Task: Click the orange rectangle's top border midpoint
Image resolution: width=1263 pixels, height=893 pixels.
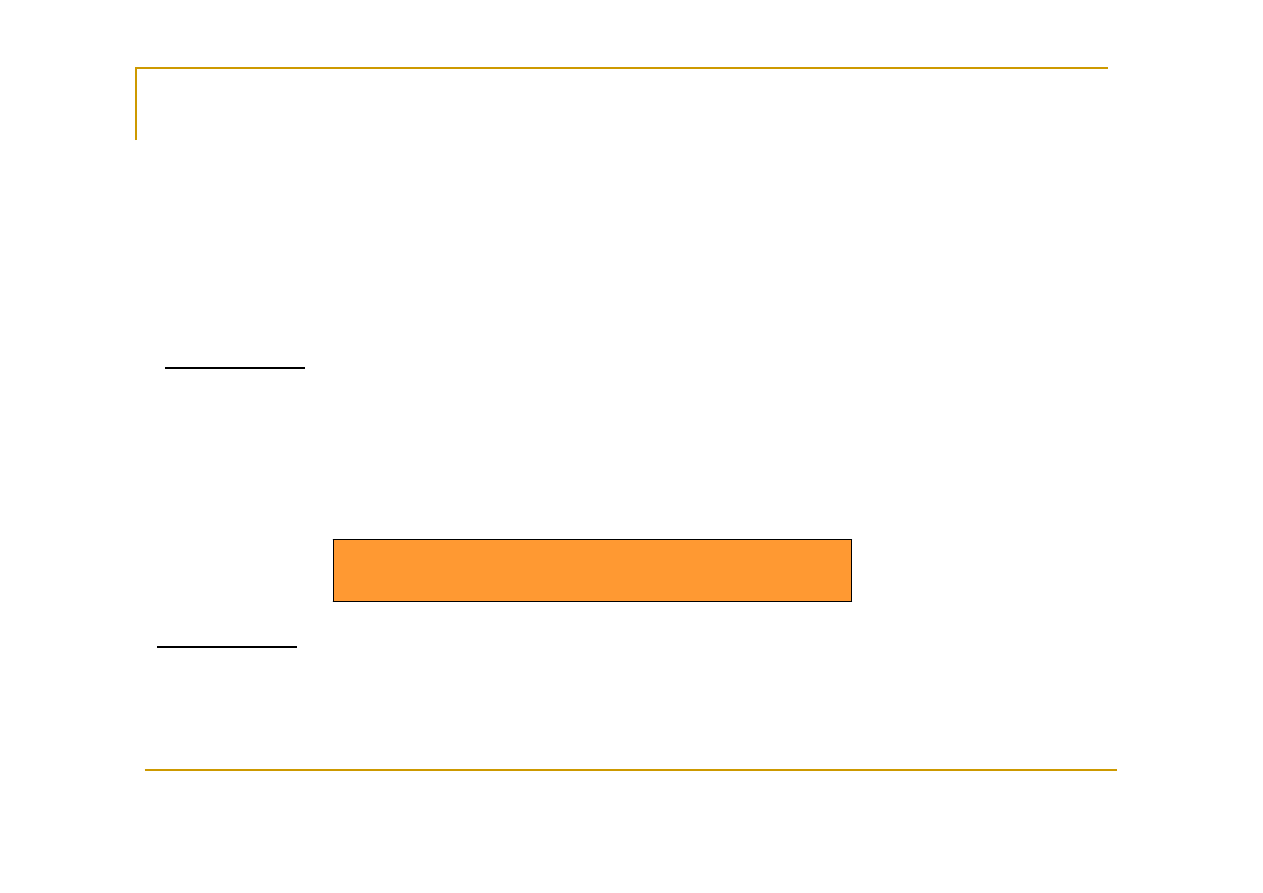Action: [x=592, y=540]
